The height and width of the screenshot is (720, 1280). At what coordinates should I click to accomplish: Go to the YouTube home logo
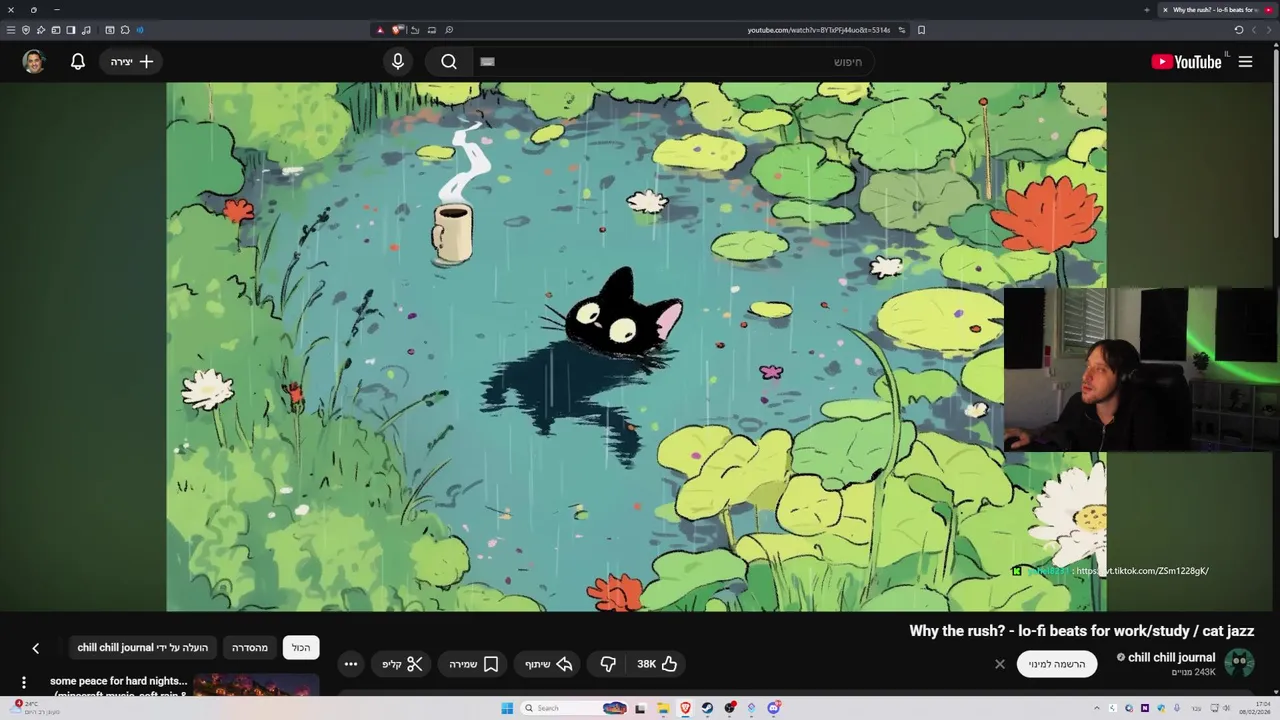[x=1186, y=62]
